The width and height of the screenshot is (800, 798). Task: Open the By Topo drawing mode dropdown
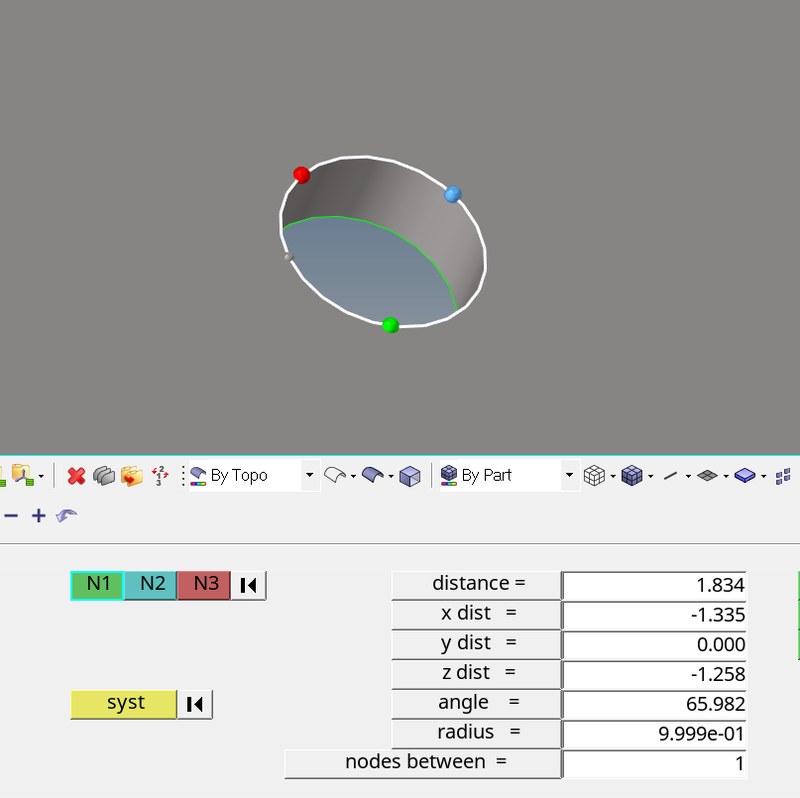pyautogui.click(x=309, y=475)
